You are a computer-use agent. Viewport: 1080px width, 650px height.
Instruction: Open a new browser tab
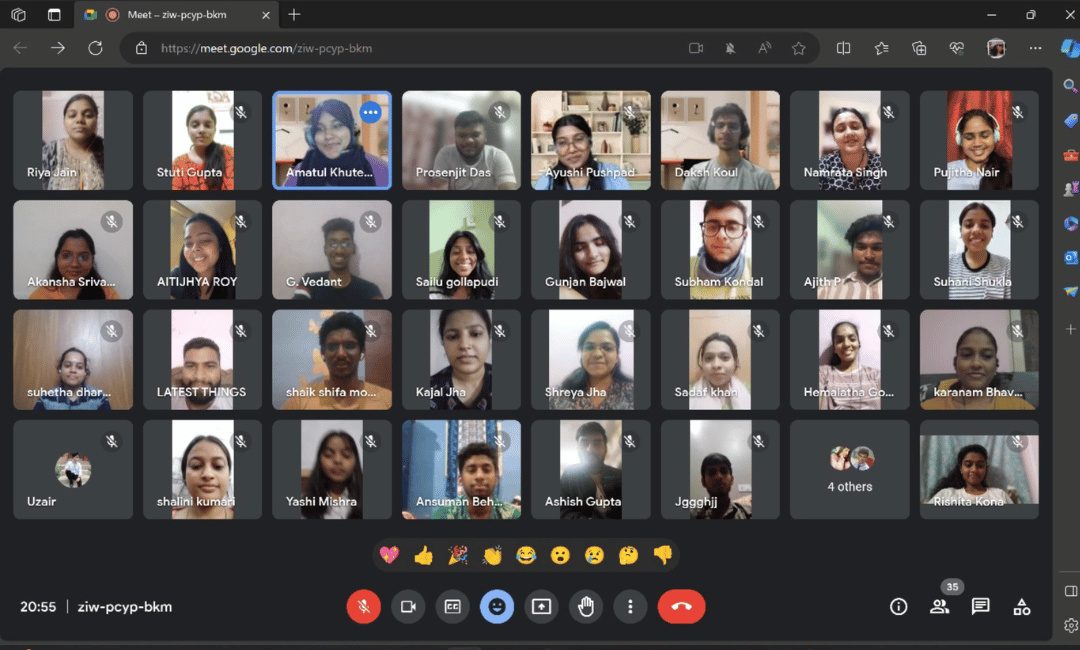tap(294, 15)
